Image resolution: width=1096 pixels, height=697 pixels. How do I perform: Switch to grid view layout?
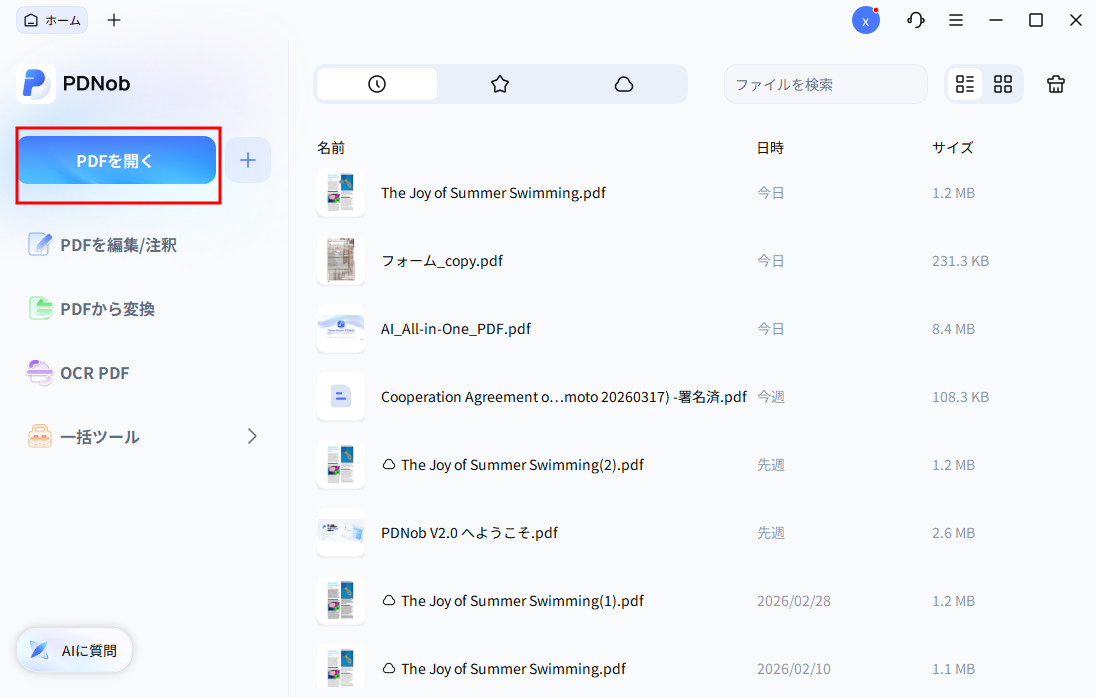point(1003,84)
